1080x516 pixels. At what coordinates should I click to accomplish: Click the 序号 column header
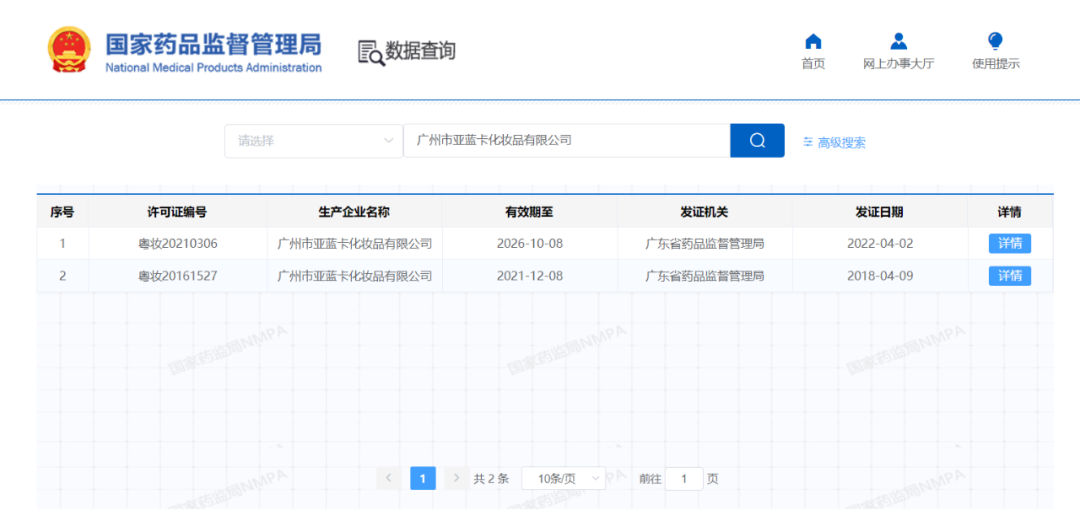click(x=62, y=212)
